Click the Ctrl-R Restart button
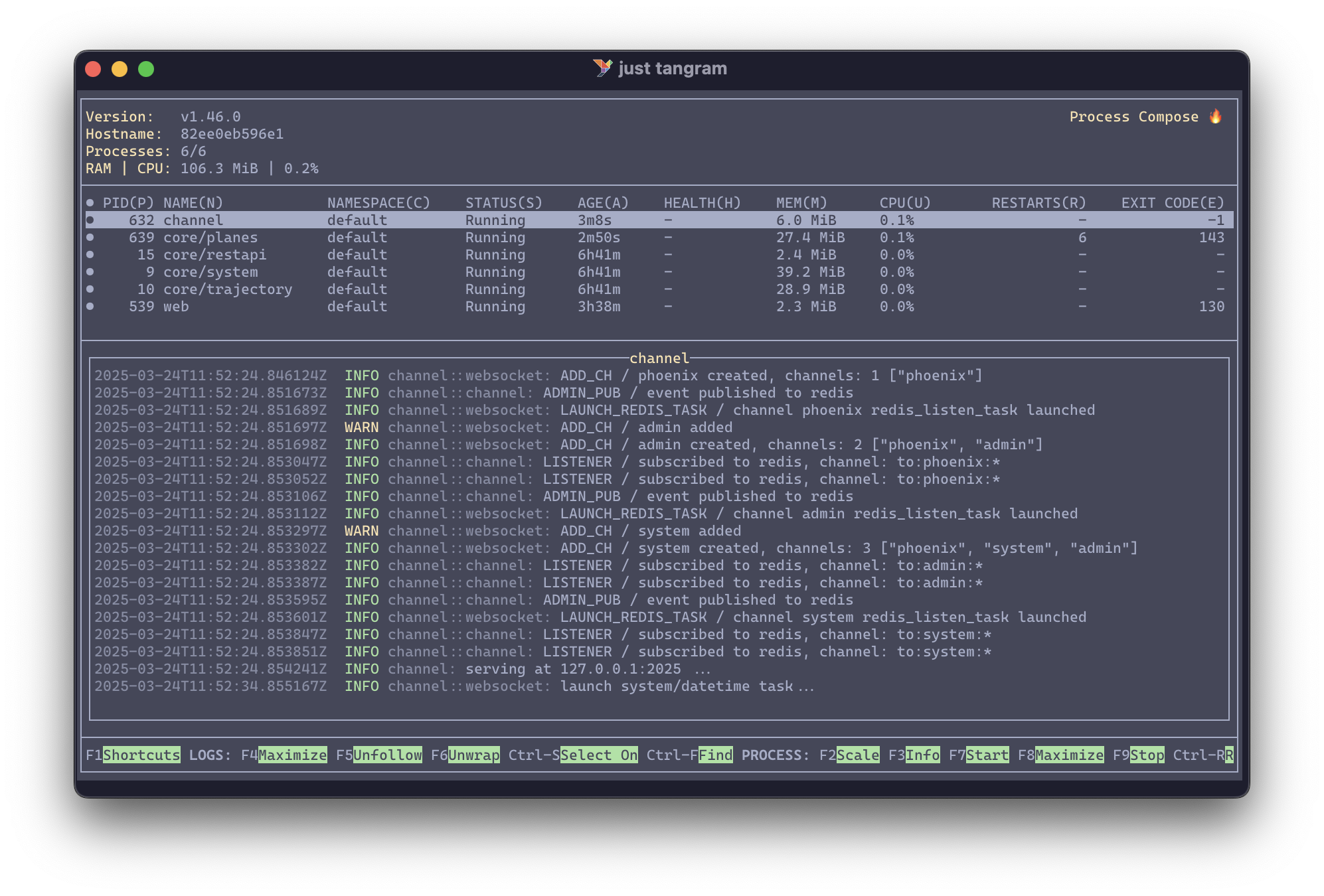1324x896 pixels. [x=1229, y=755]
